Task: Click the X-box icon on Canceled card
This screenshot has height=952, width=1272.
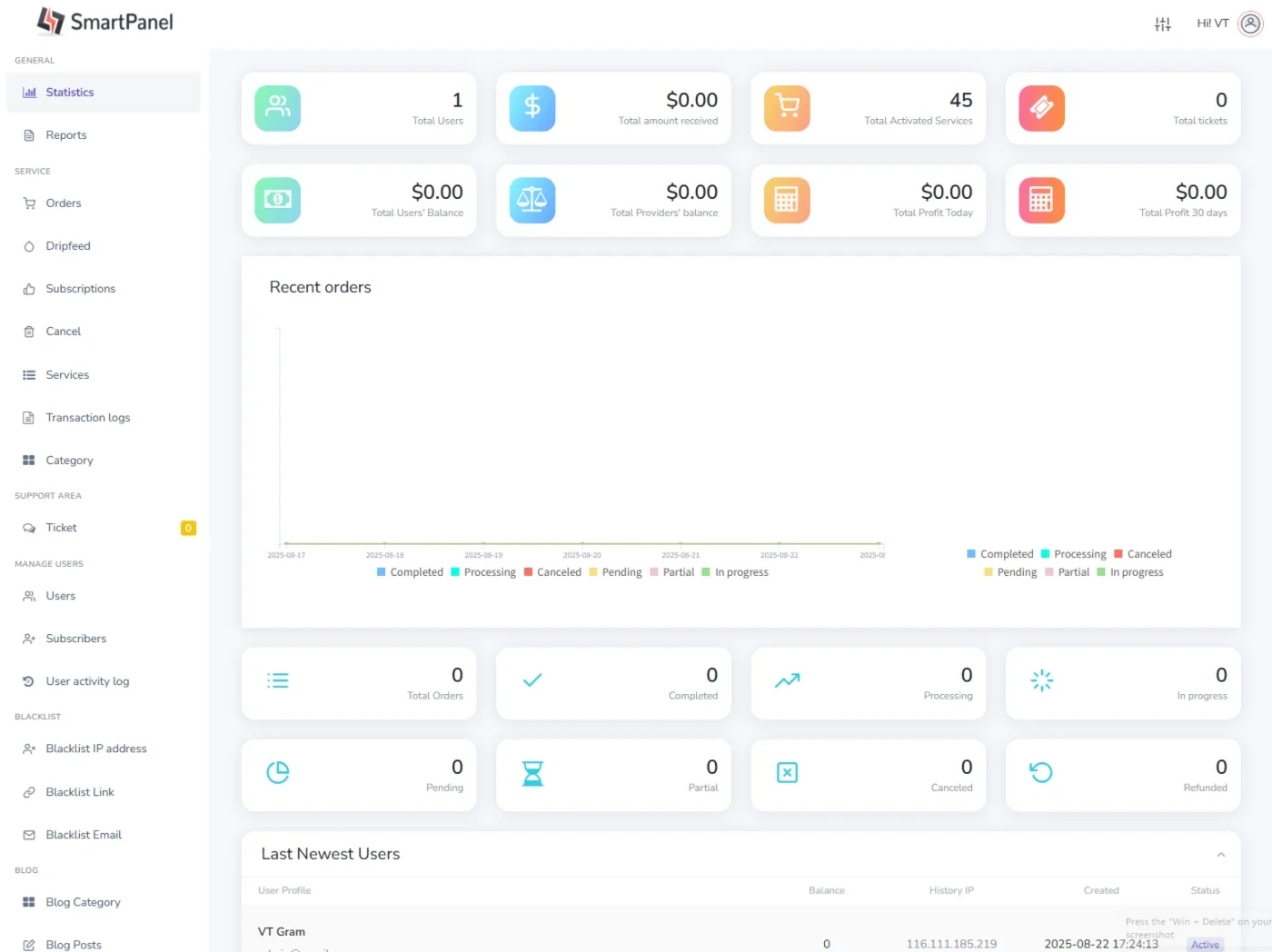Action: pyautogui.click(x=787, y=772)
